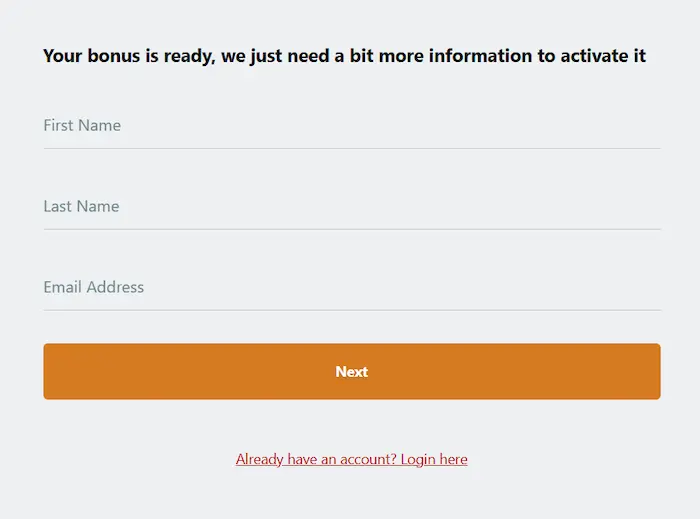Click the underline beneath the Last Name field
Viewport: 700px width, 519px height.
(352, 229)
